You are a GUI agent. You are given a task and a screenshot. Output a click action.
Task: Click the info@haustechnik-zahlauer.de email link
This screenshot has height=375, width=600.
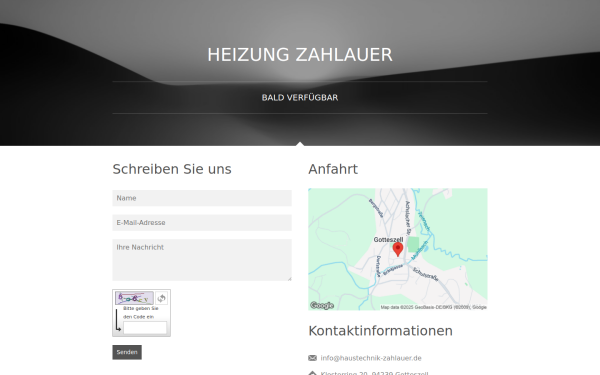(x=371, y=358)
